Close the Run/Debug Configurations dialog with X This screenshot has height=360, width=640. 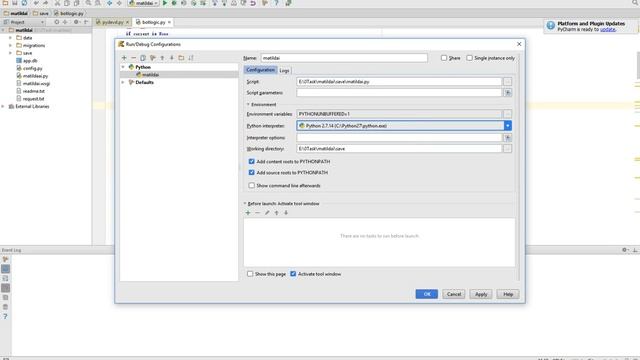519,44
